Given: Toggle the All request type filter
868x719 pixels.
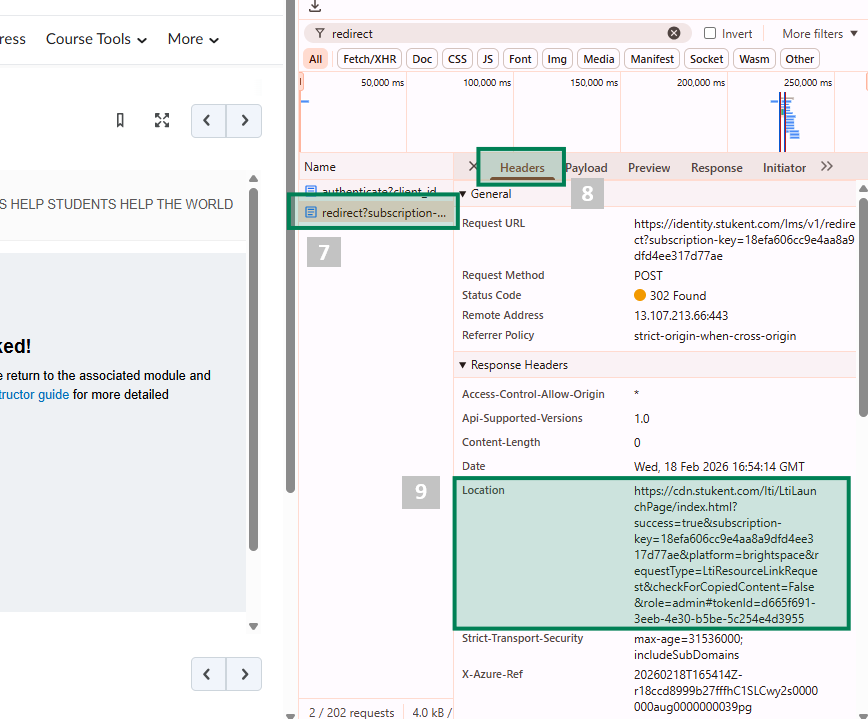Looking at the screenshot, I should tap(316, 59).
